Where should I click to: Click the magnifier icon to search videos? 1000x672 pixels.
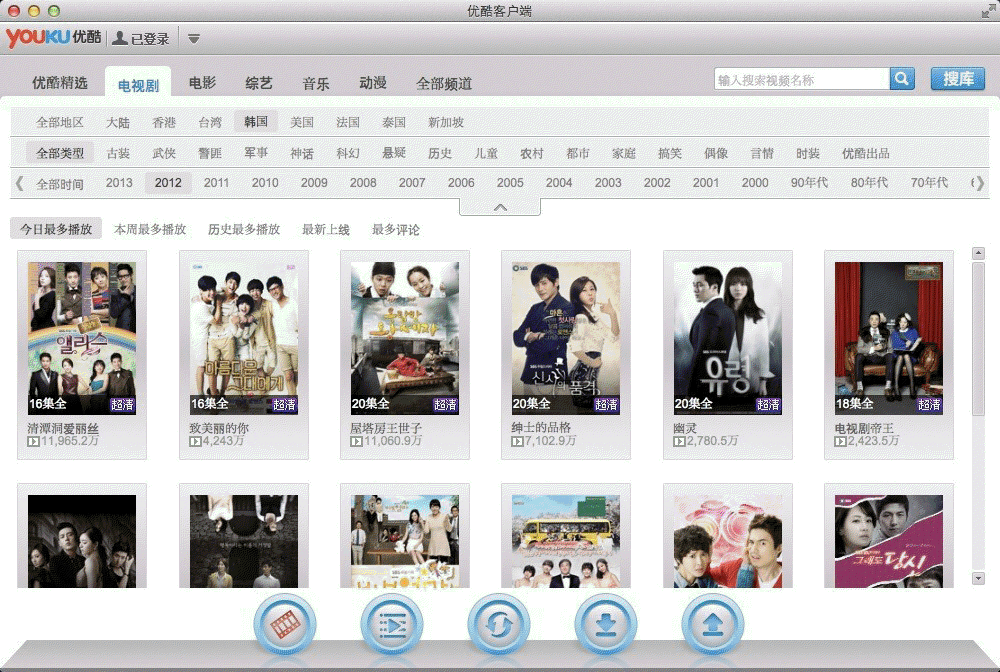901,78
